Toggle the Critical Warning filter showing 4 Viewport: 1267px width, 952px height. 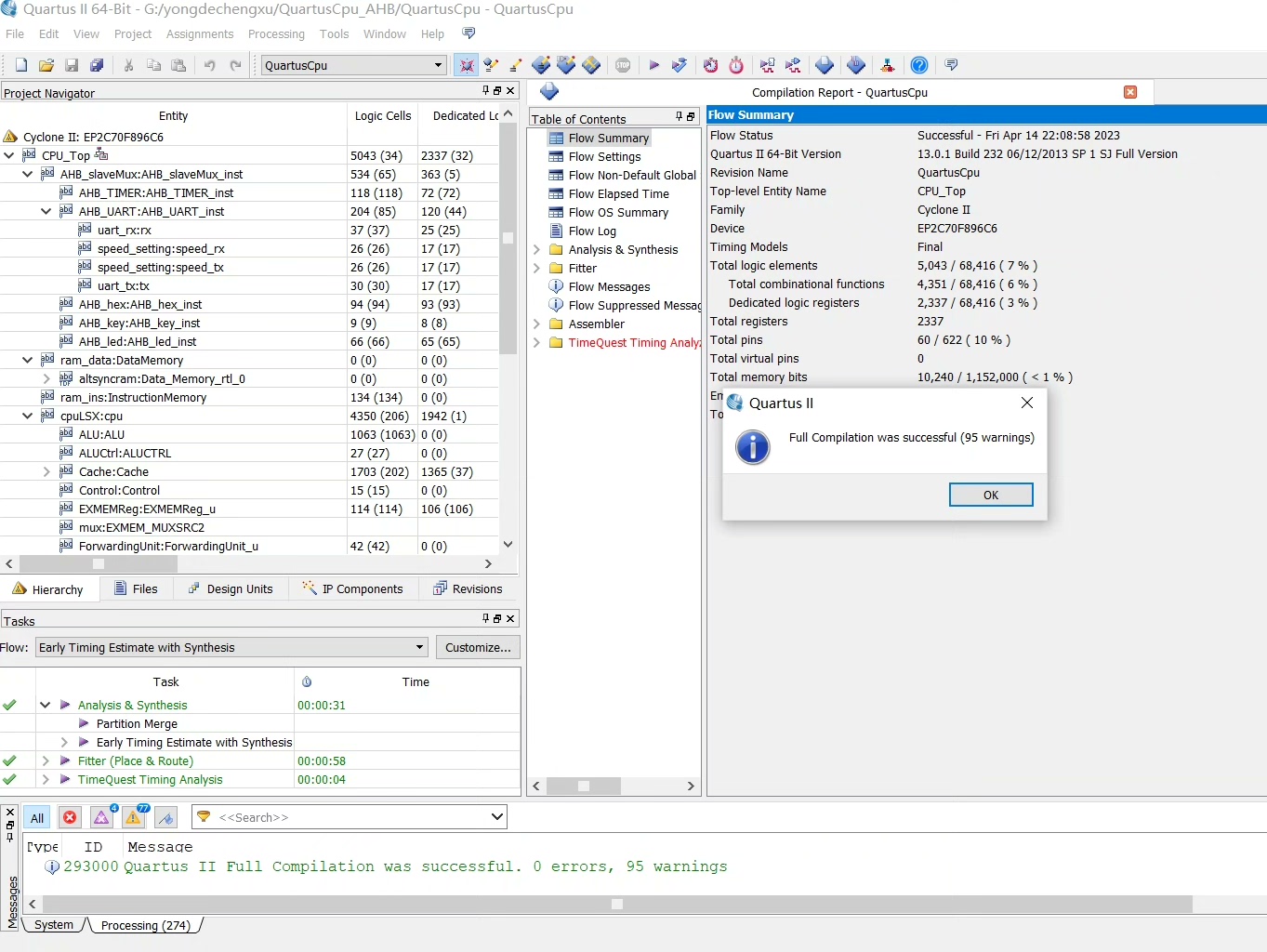[101, 817]
